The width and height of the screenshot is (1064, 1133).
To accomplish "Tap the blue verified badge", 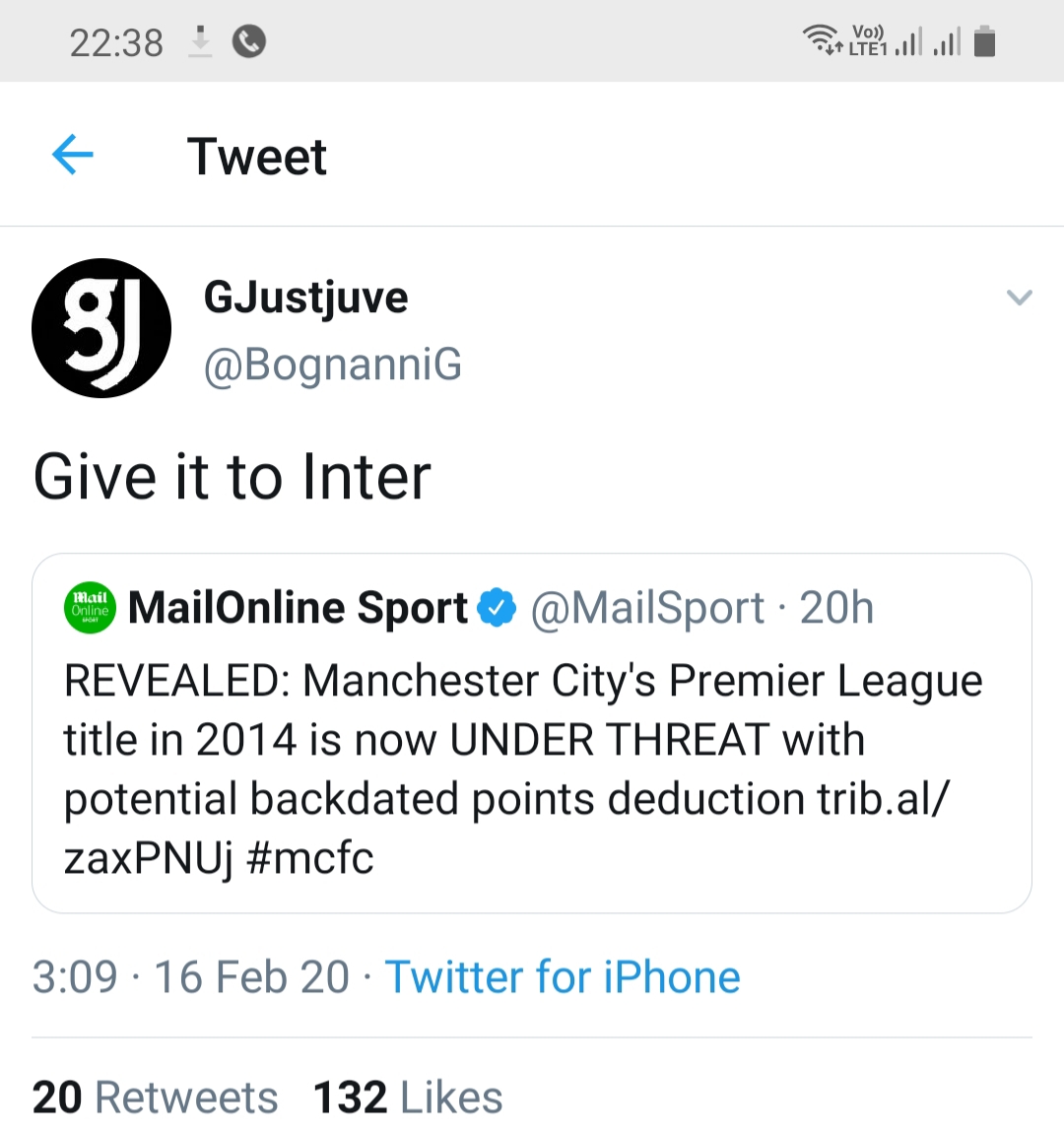I will [x=497, y=608].
